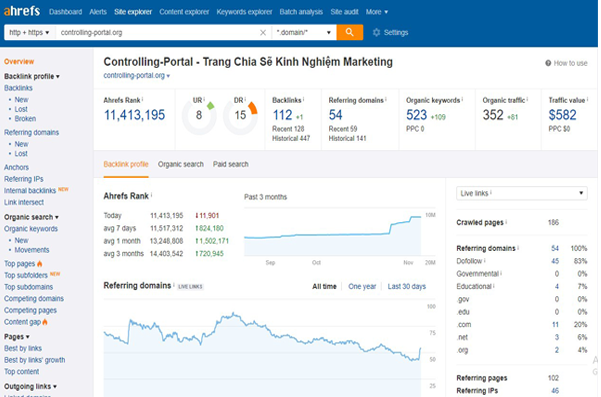
Task: Open the Top content sidebar link
Action: tap(21, 372)
